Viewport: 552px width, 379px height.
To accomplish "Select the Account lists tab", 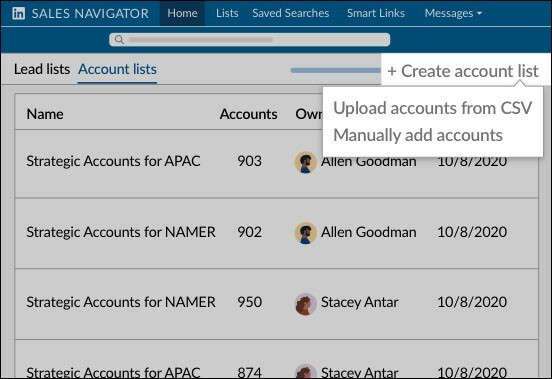I will (117, 69).
